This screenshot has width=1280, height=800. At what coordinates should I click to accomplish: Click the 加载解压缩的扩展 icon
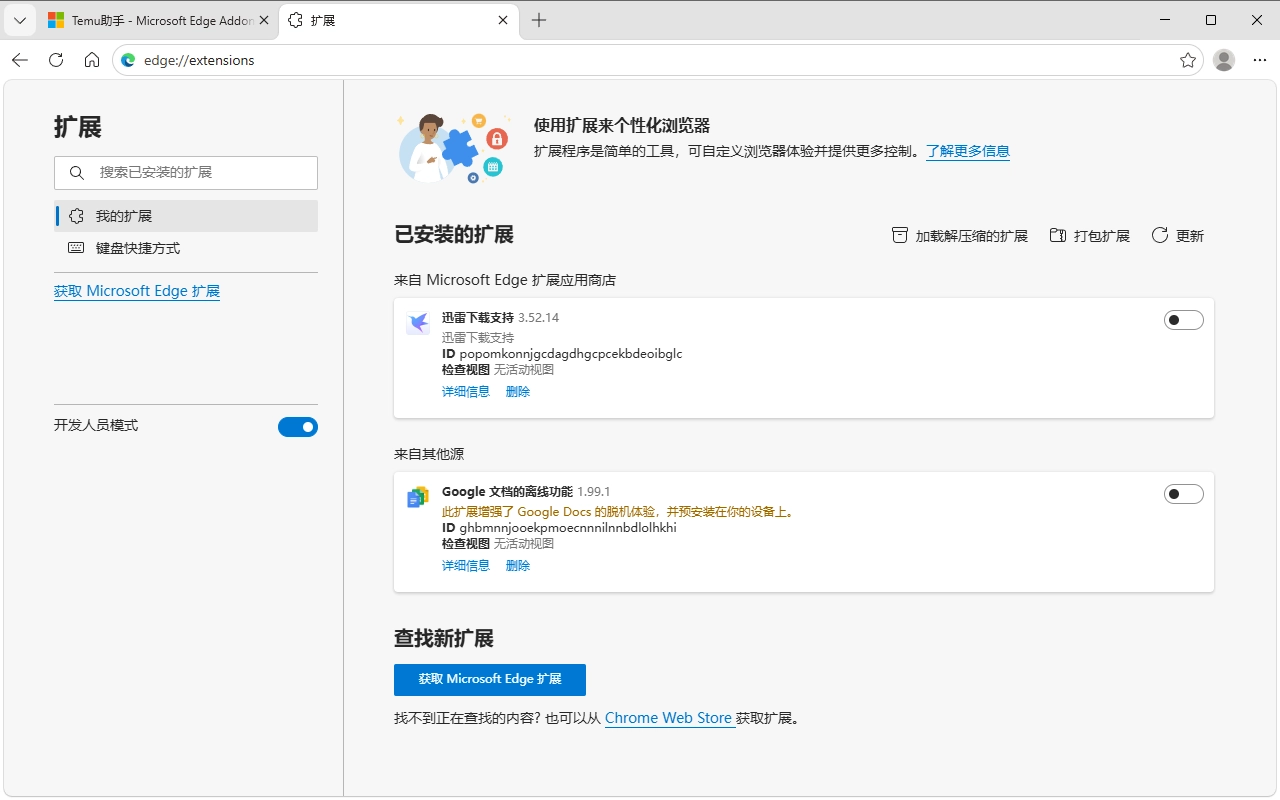(899, 235)
